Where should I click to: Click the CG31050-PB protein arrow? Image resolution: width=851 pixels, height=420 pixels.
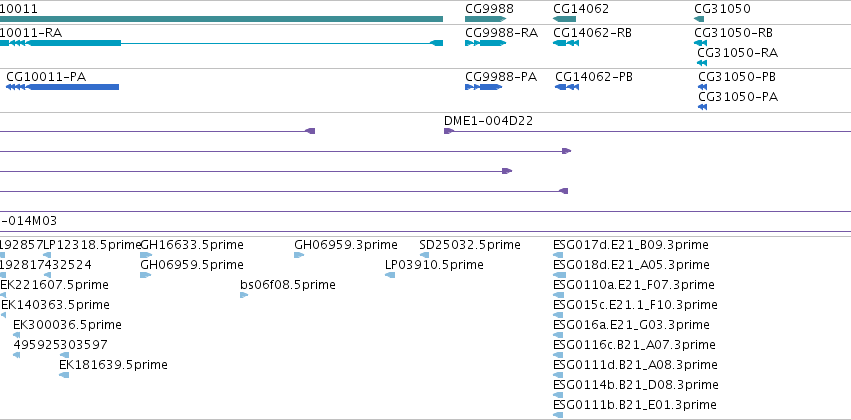[702, 87]
